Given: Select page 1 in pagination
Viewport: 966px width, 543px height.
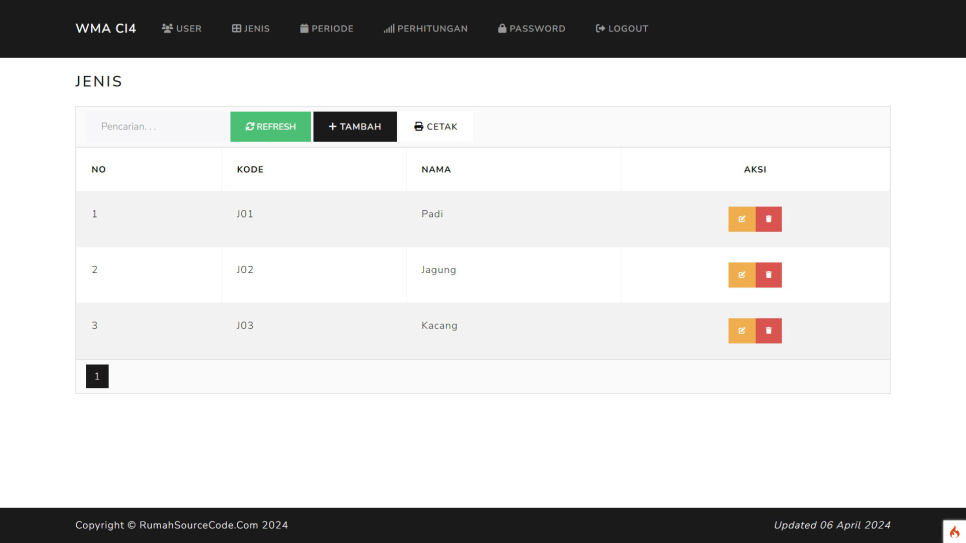Looking at the screenshot, I should coord(97,377).
